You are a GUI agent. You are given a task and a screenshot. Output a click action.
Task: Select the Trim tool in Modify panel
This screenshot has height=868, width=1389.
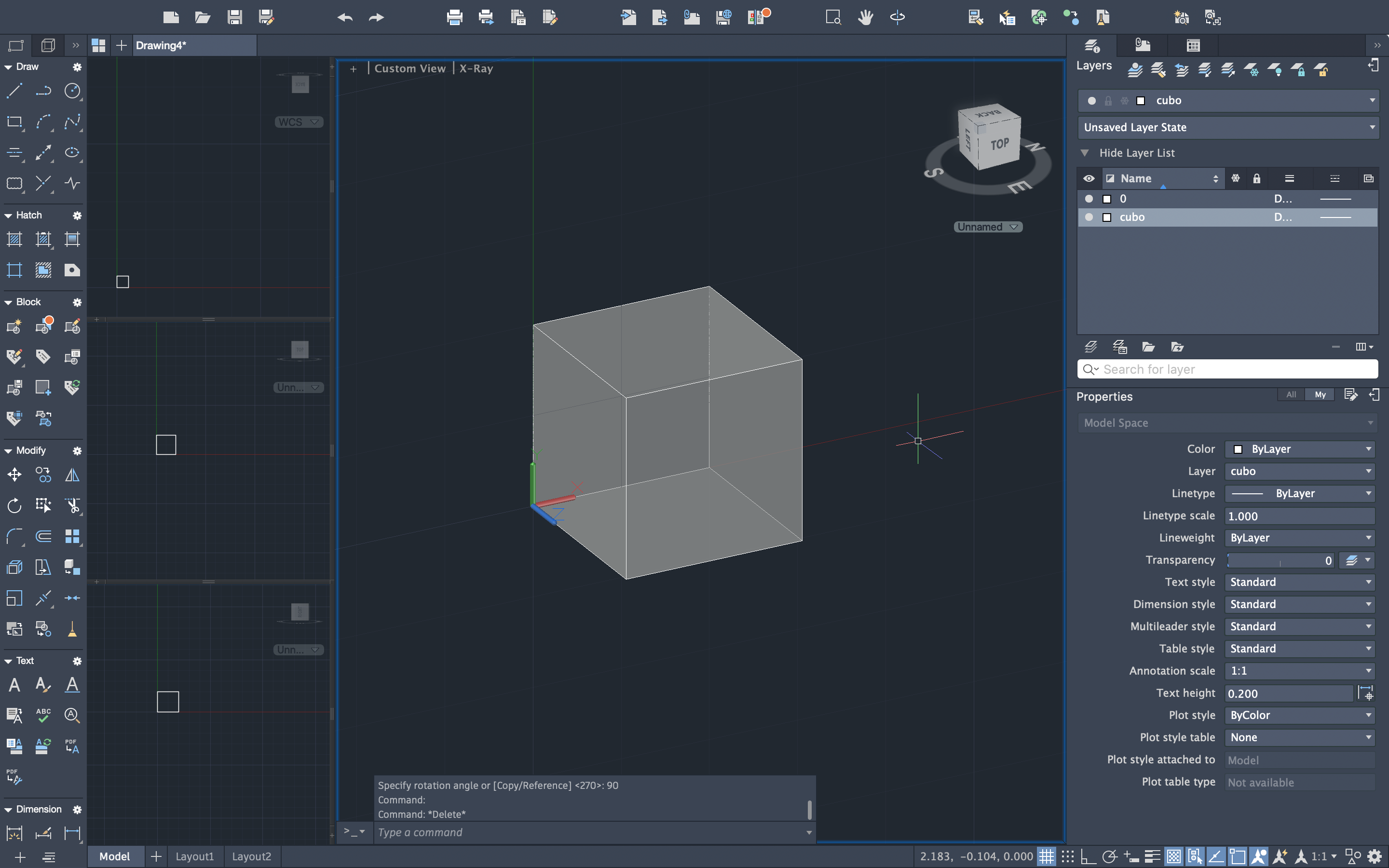click(72, 505)
